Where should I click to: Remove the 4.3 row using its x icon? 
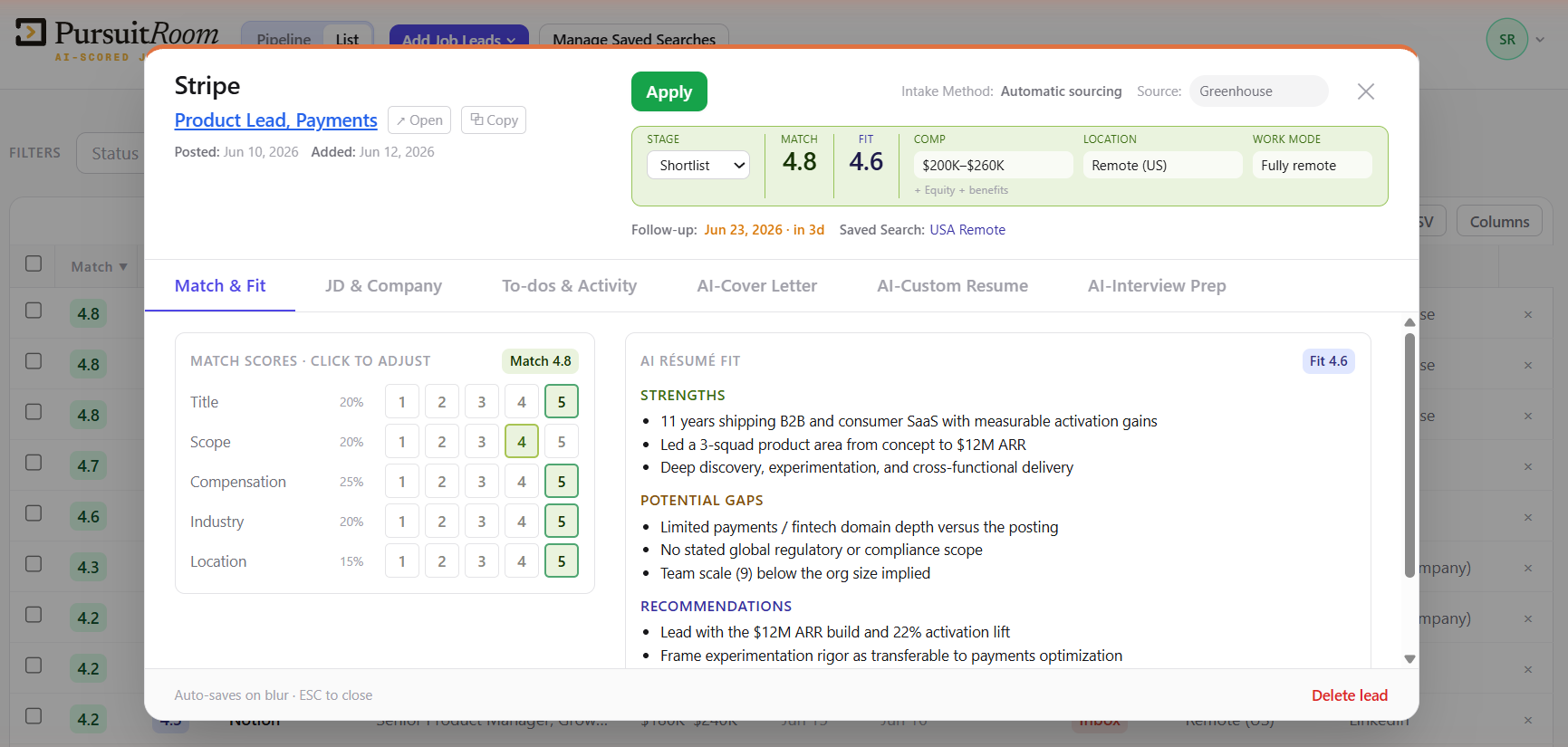point(1528,569)
